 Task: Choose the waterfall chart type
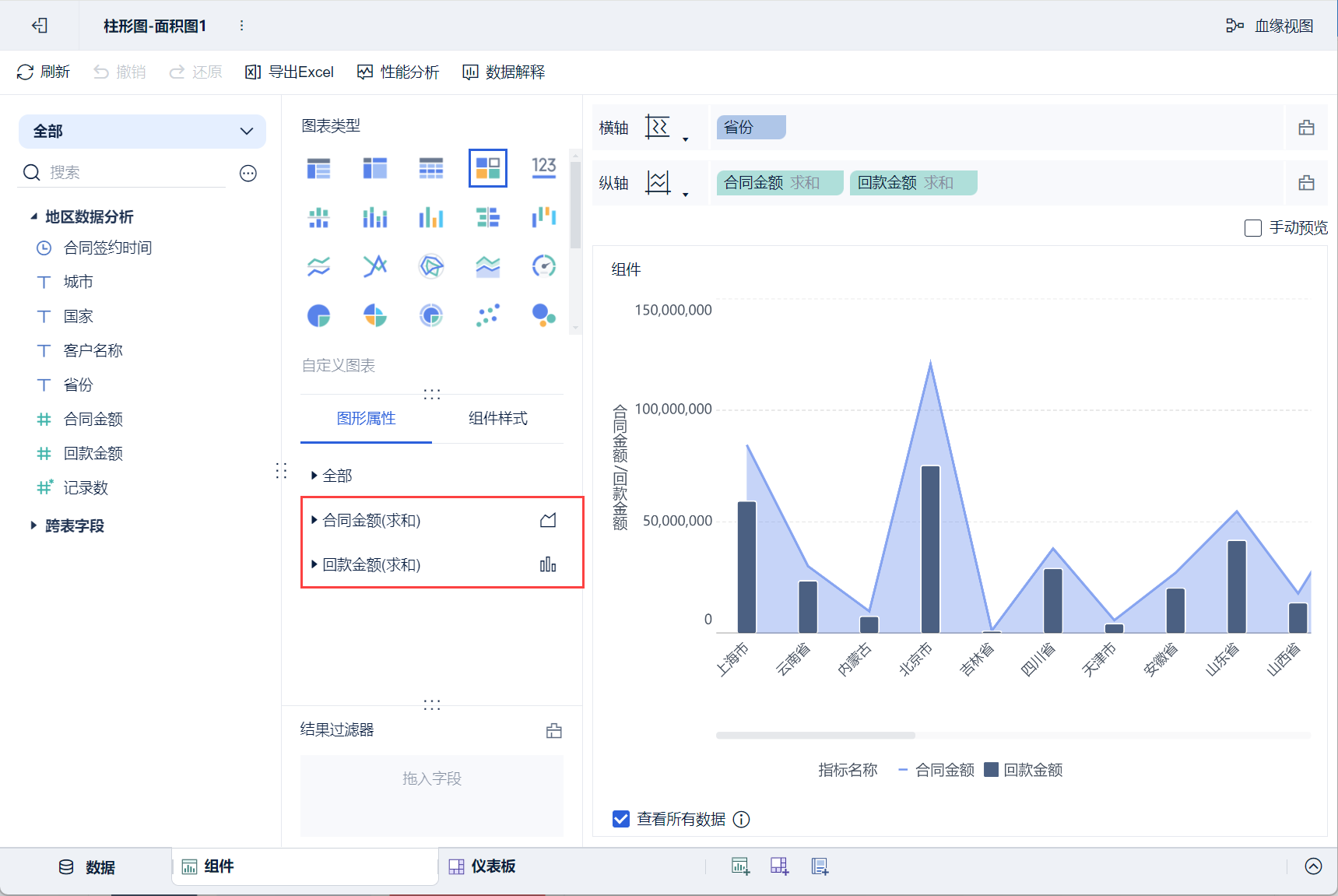tap(544, 218)
